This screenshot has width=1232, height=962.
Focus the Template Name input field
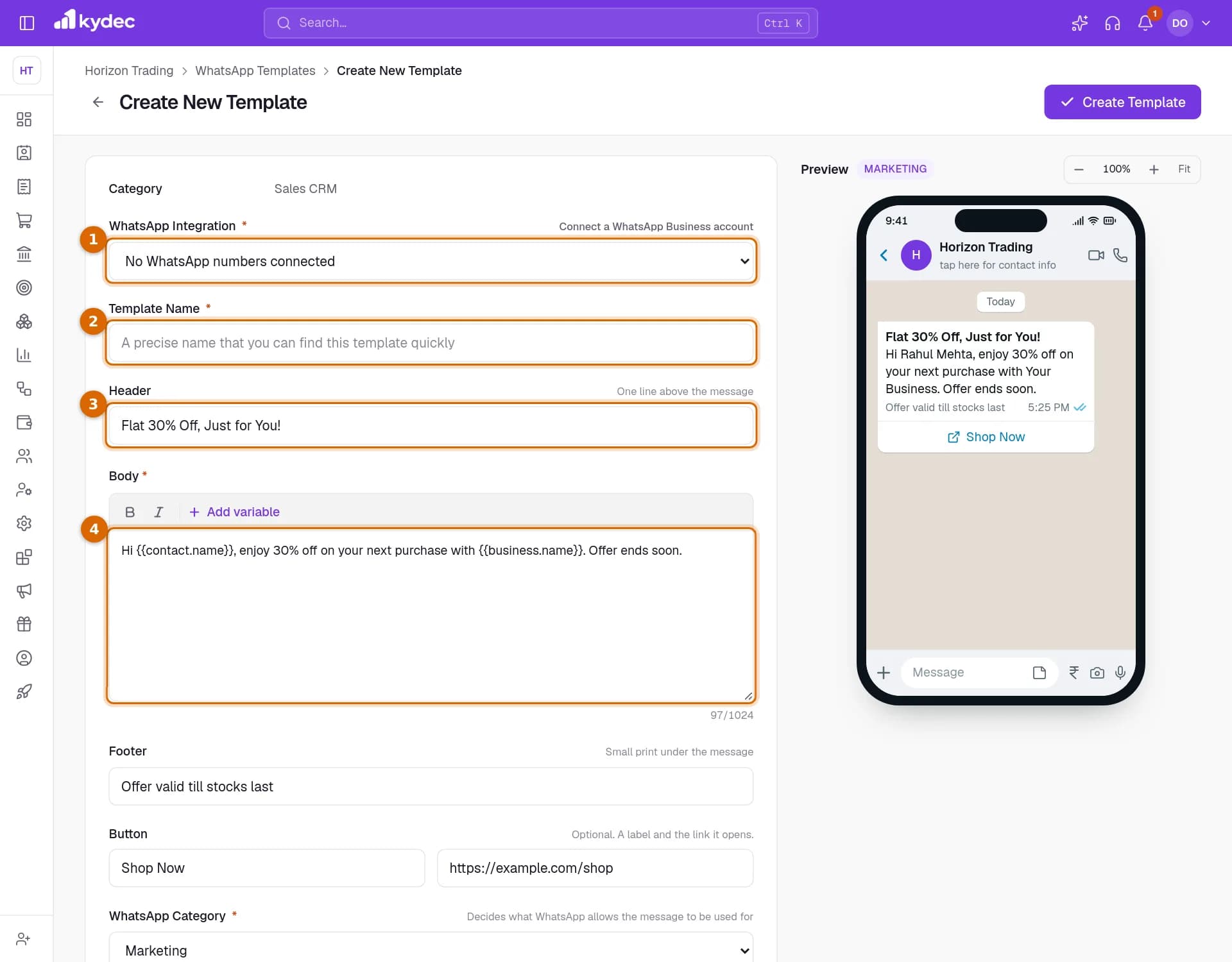click(431, 342)
